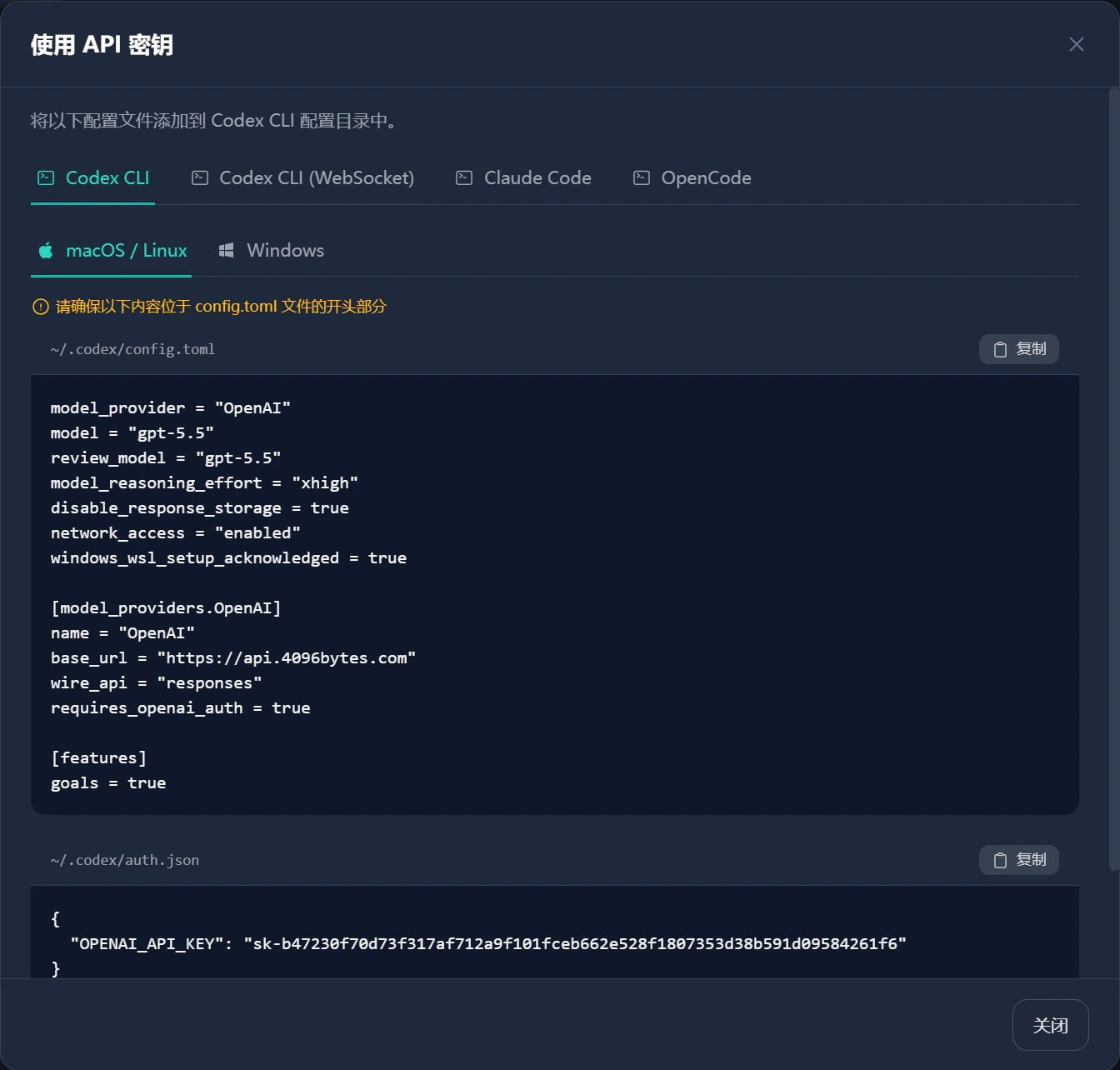Click the Apple logo icon
Viewport: 1120px width, 1070px height.
pyautogui.click(x=47, y=250)
